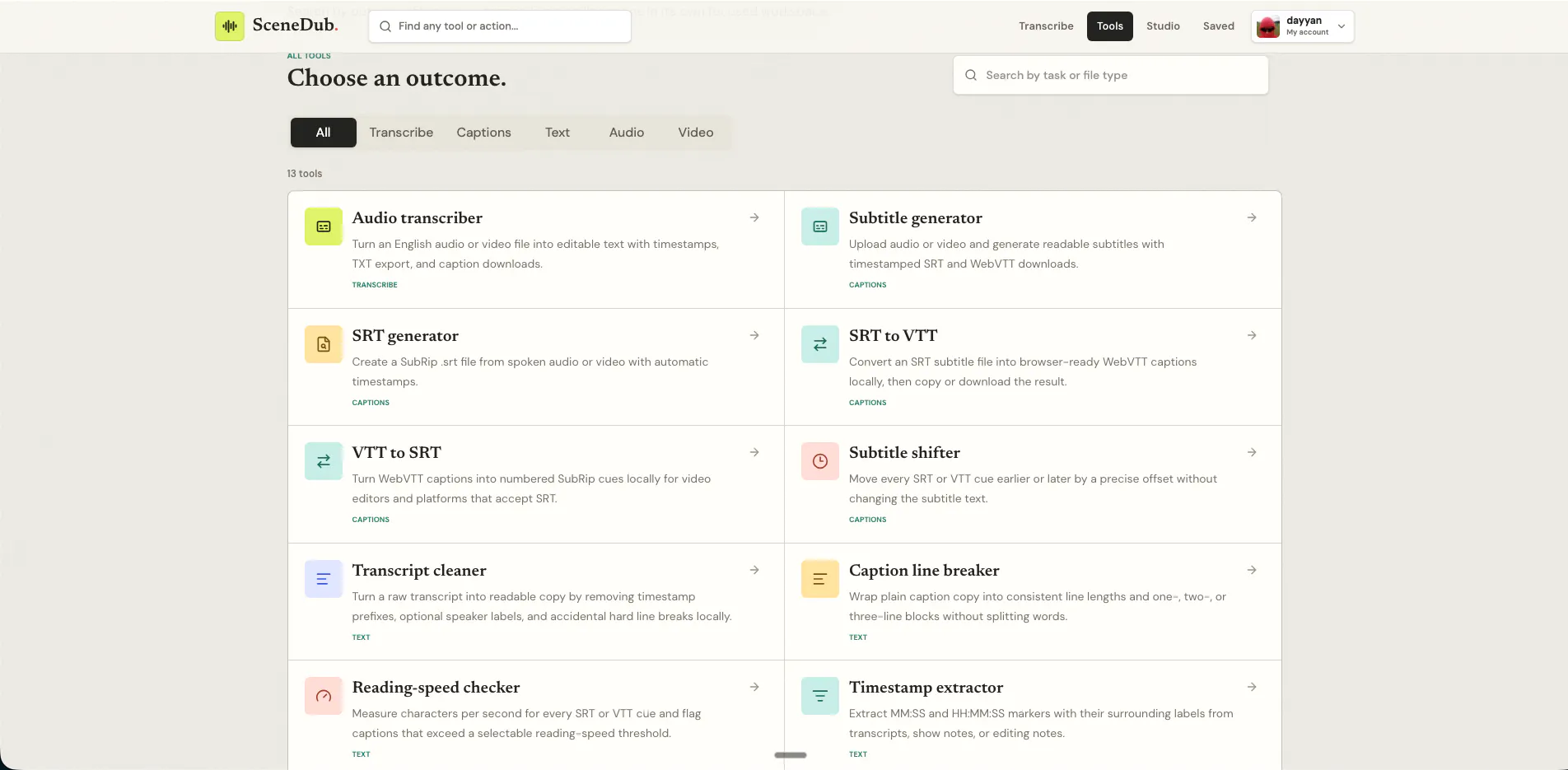Open Reading-speed checker via its arrow
The width and height of the screenshot is (1568, 770).
click(754, 687)
